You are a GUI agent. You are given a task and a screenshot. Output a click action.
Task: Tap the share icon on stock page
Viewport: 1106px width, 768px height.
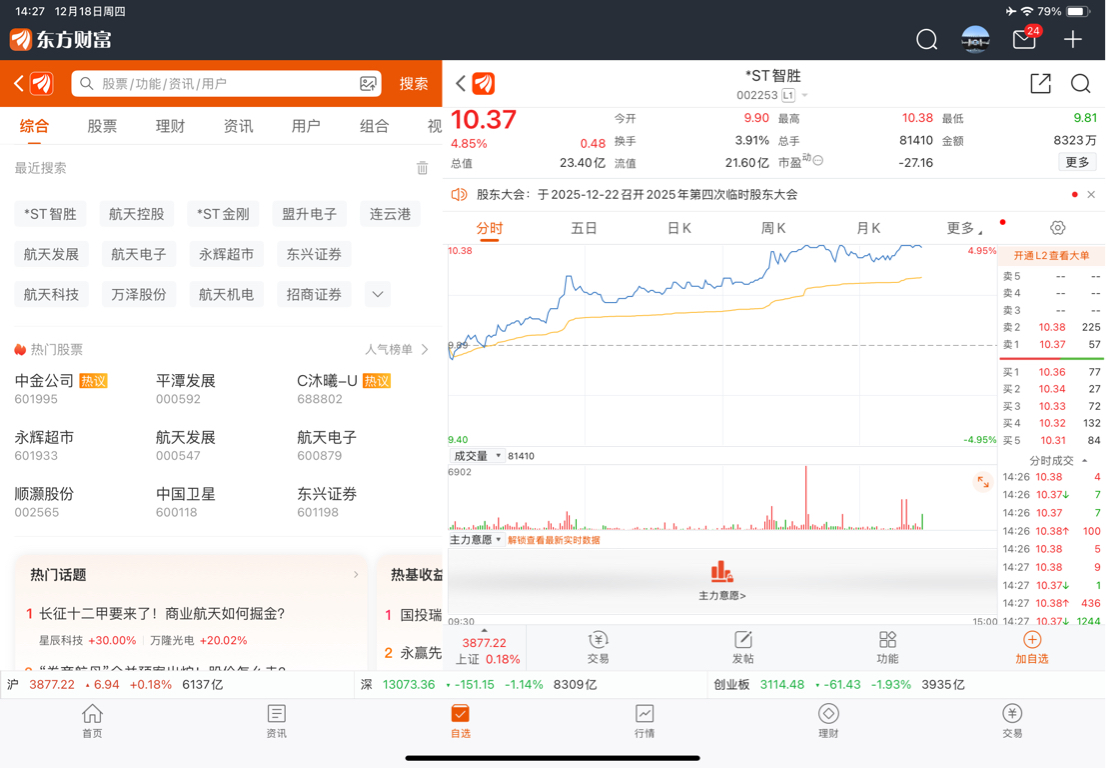[1040, 83]
